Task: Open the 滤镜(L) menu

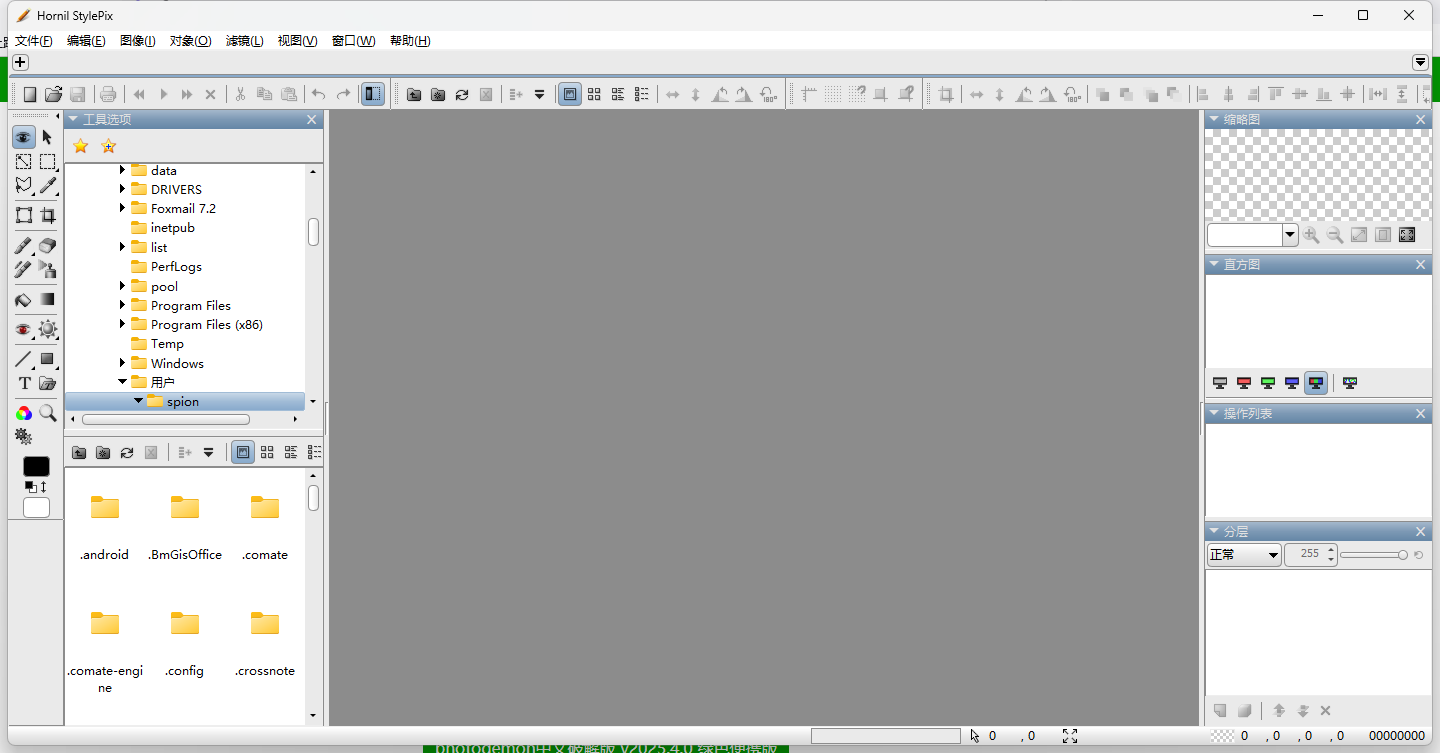Action: [245, 41]
